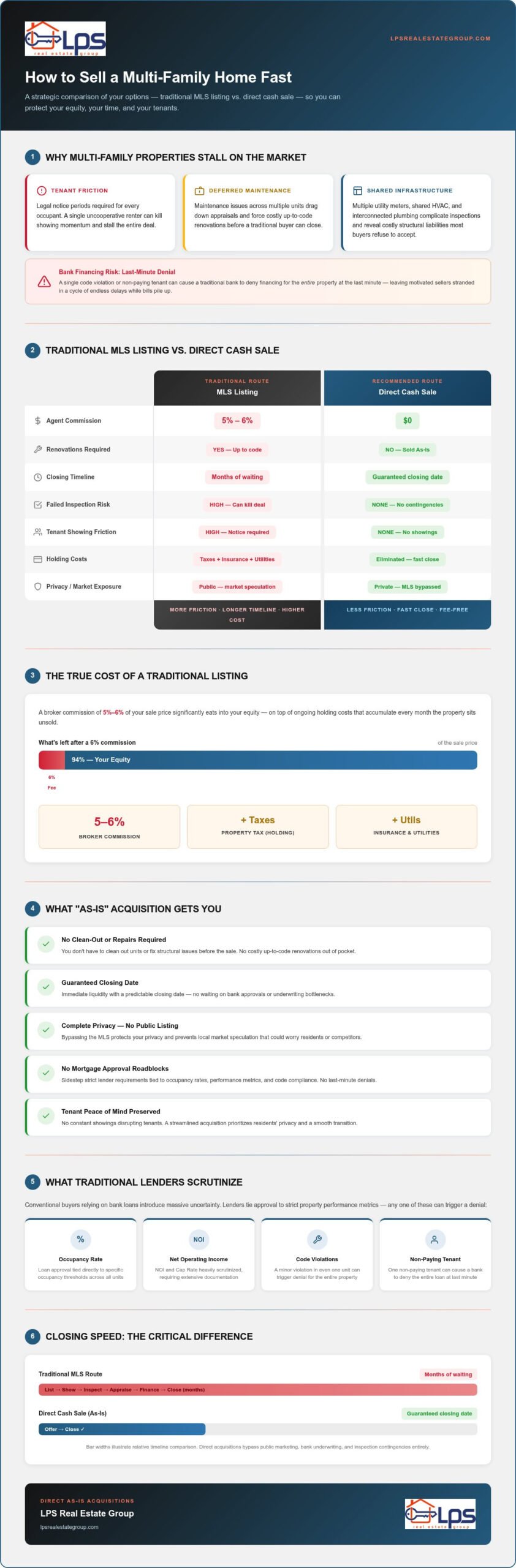Click the Offer → Close progress bar

pyautogui.click(x=122, y=1430)
